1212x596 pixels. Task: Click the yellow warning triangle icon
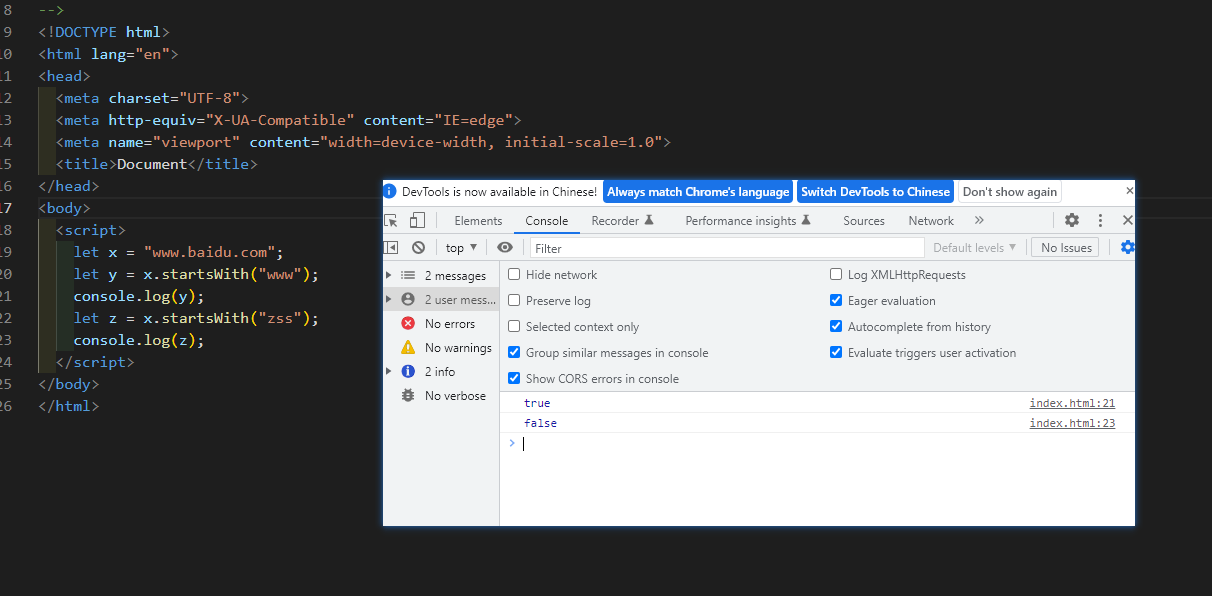[x=408, y=347]
